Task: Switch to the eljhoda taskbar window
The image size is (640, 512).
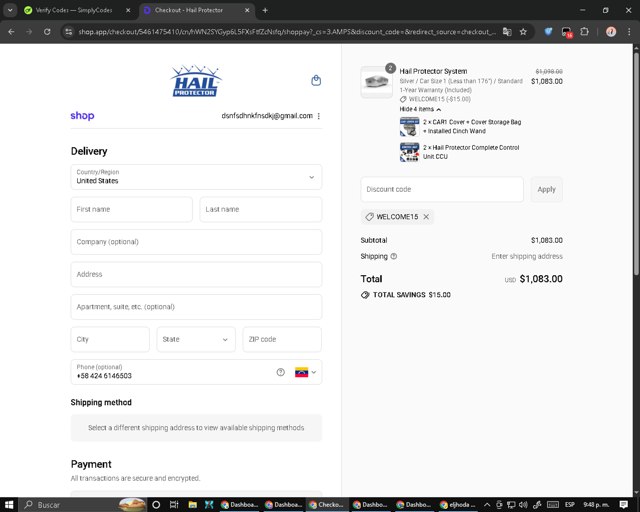Action: pyautogui.click(x=457, y=505)
